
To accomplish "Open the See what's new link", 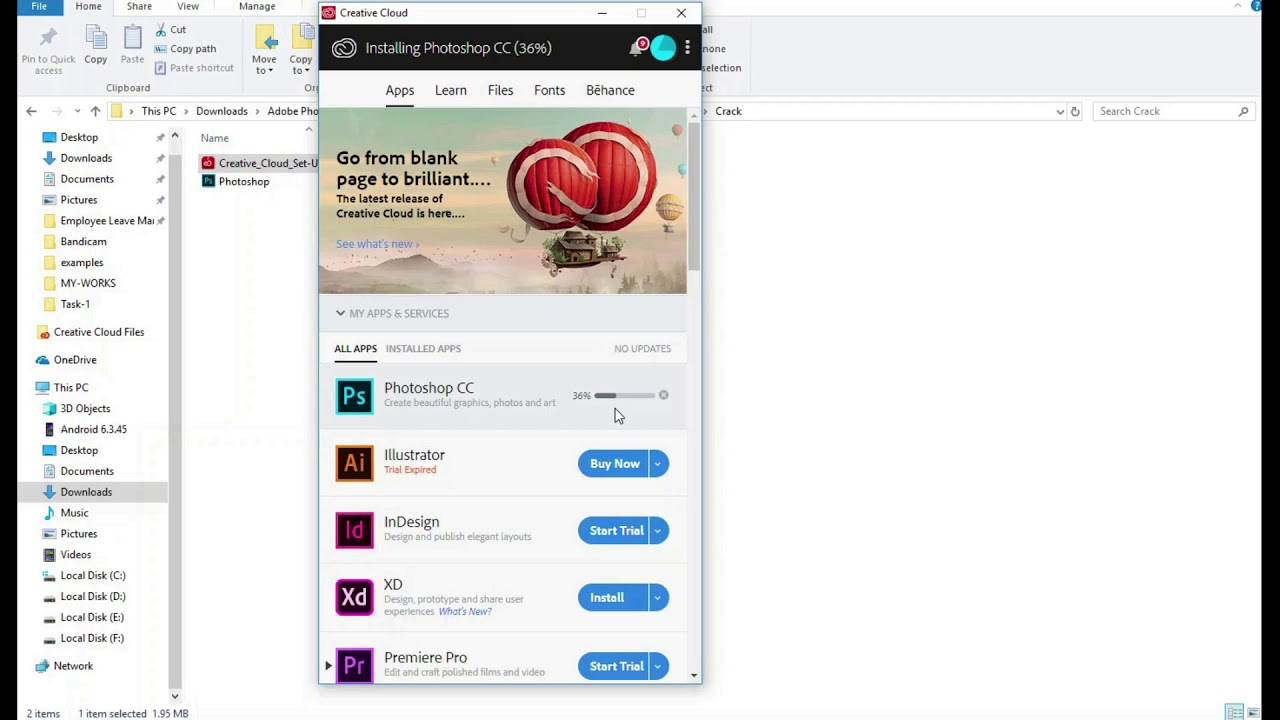I will tap(377, 244).
